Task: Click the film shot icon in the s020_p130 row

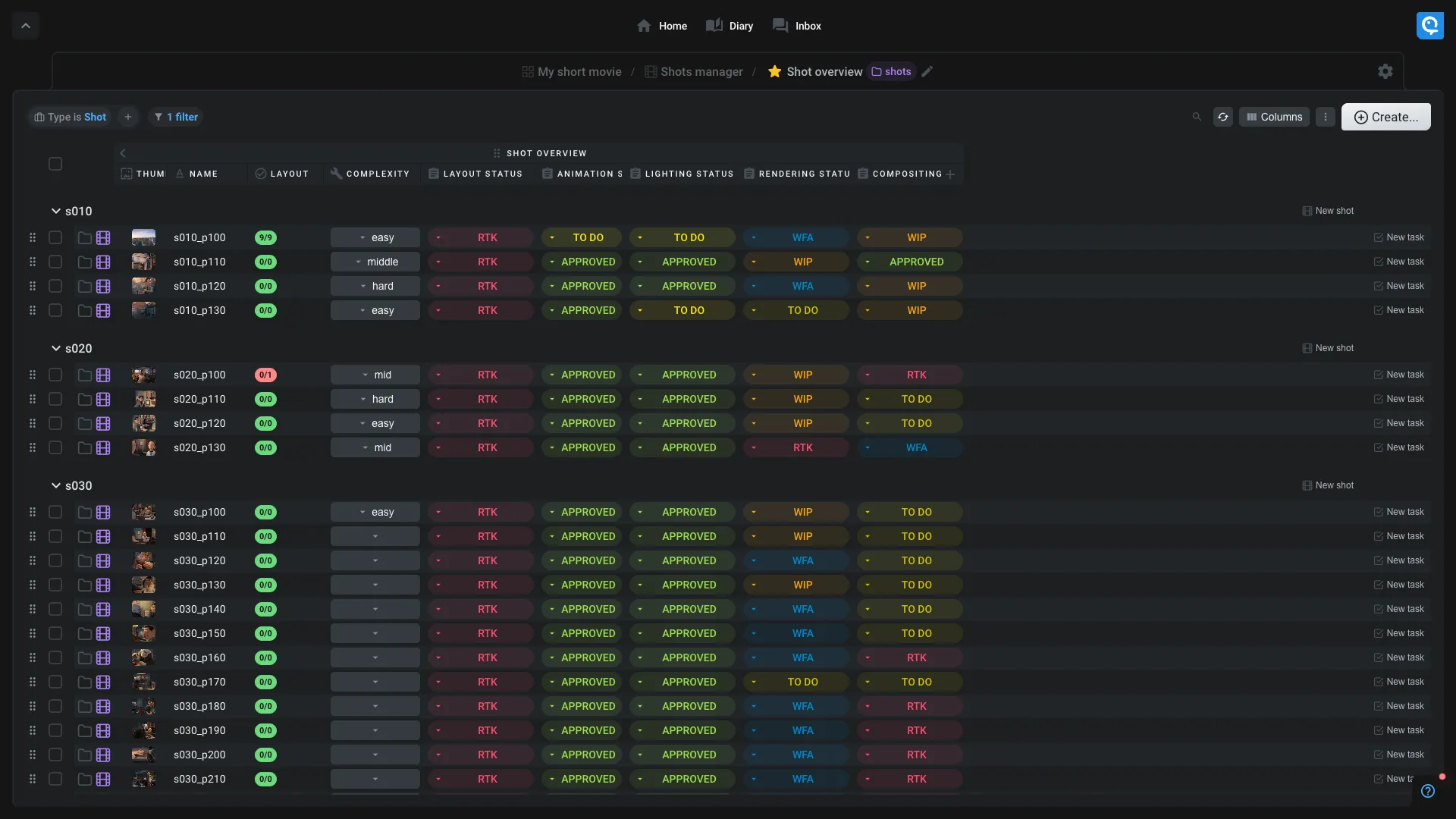Action: coord(103,447)
